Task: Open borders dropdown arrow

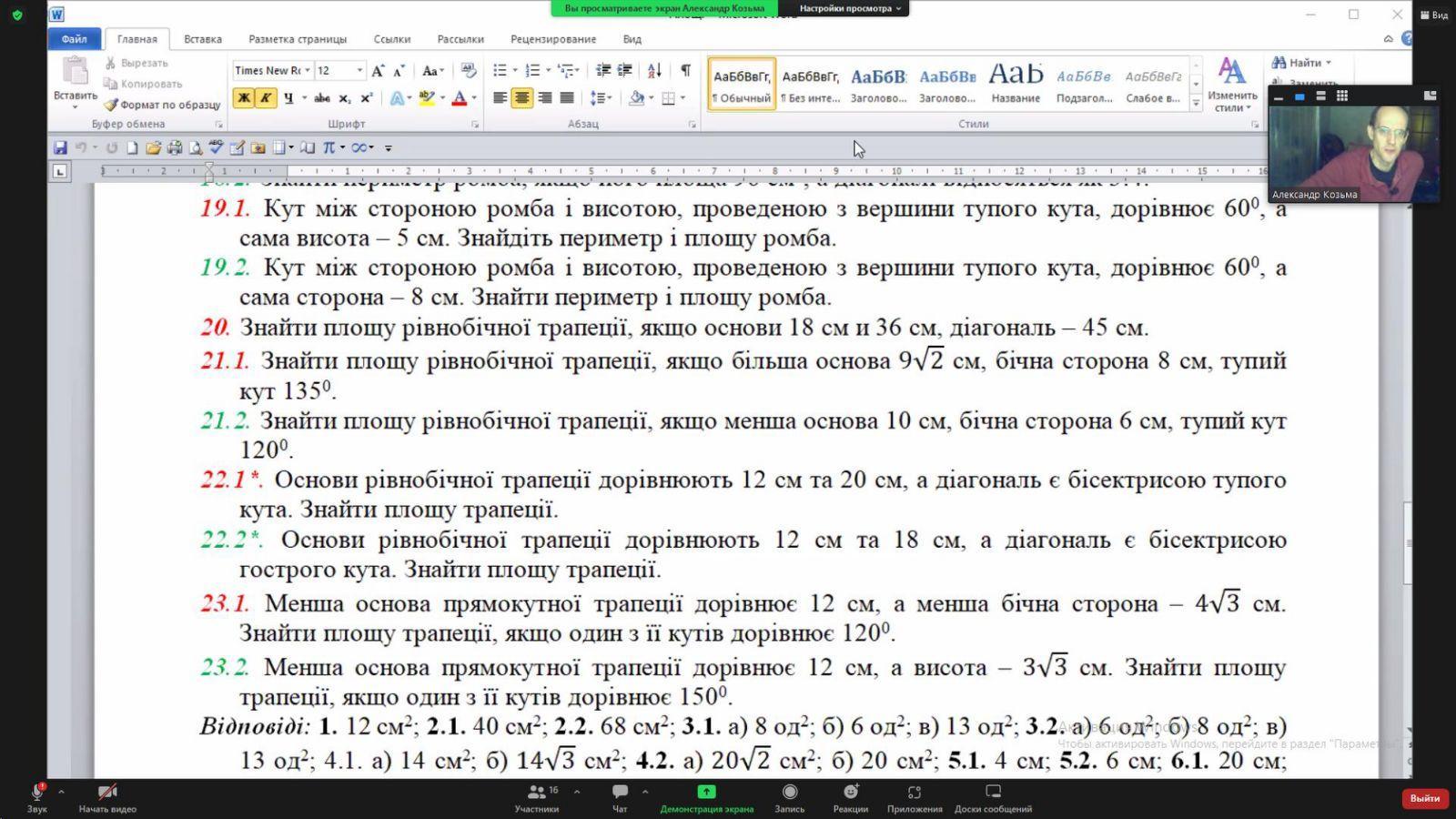Action: click(683, 98)
